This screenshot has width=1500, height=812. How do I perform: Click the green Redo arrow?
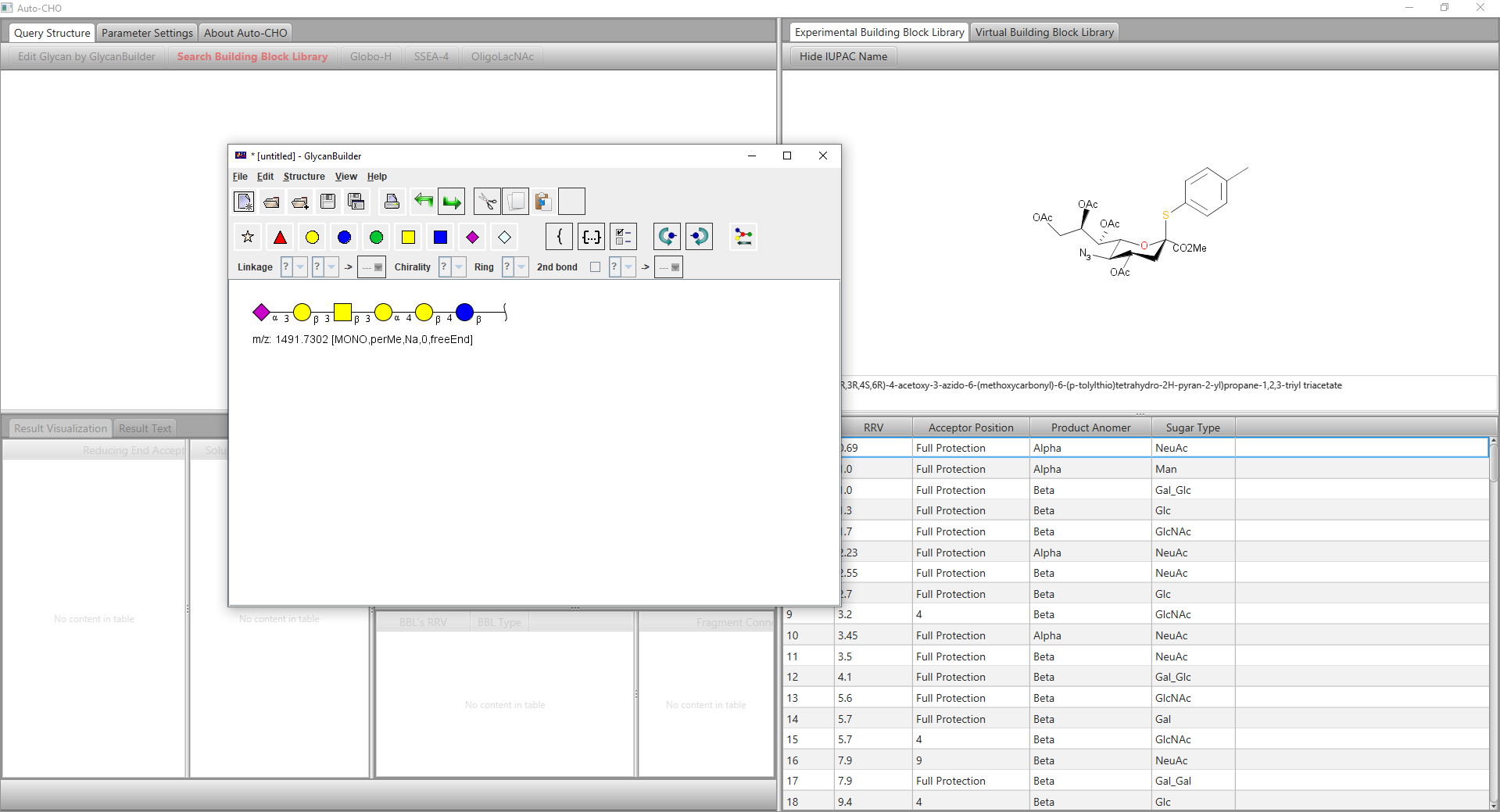pos(452,202)
